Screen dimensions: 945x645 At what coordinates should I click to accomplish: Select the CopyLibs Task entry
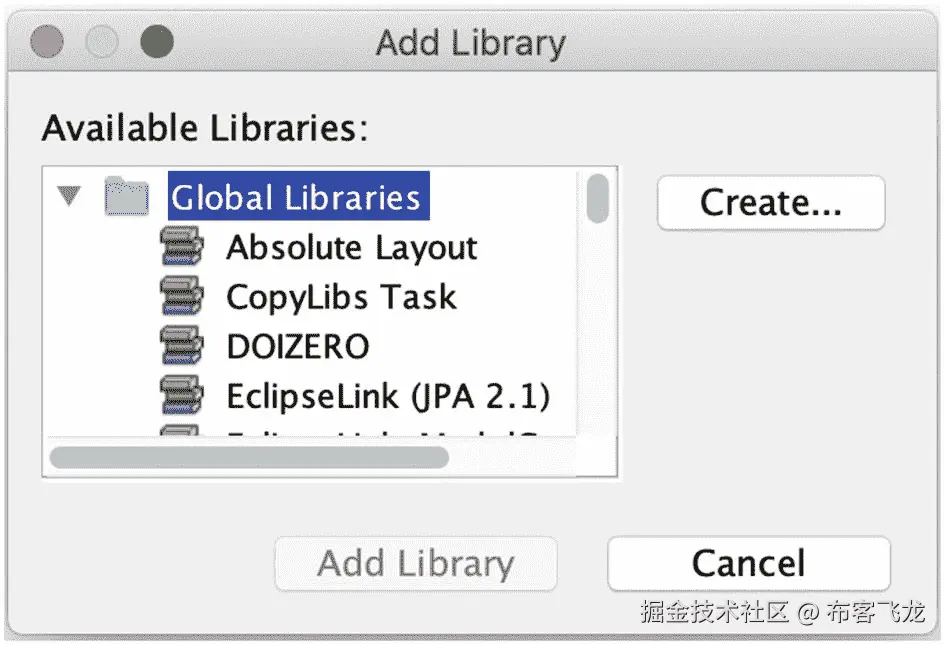[x=342, y=296]
